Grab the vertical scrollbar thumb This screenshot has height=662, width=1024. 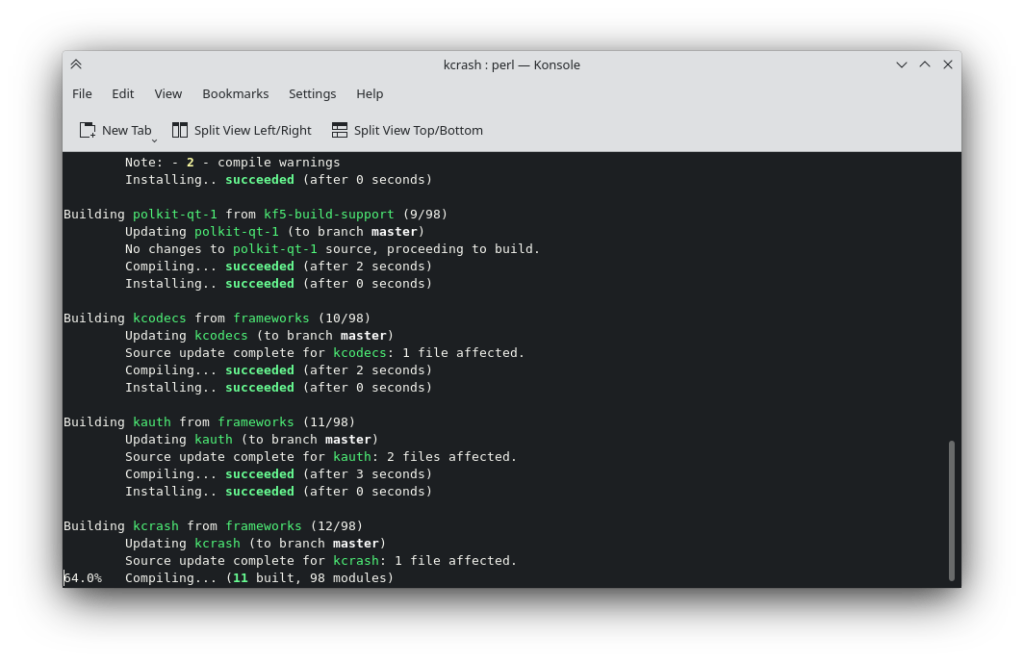[x=950, y=510]
